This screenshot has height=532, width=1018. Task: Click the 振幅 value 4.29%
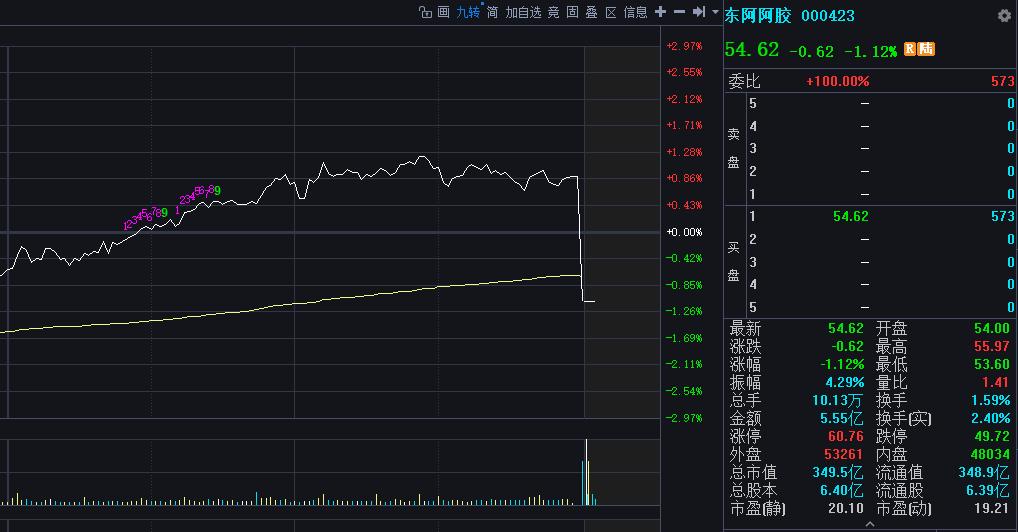click(845, 383)
